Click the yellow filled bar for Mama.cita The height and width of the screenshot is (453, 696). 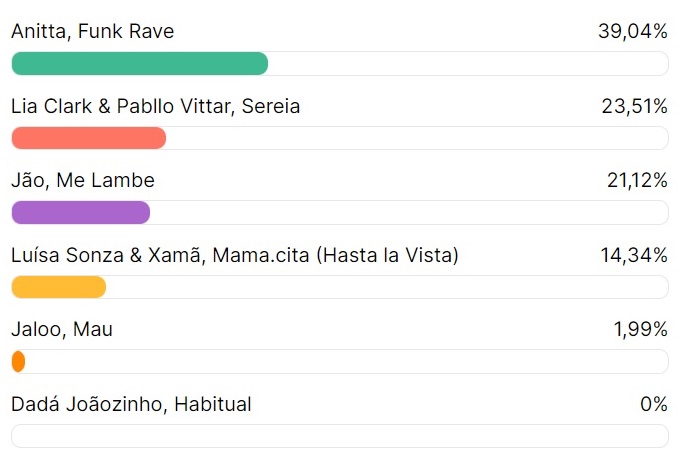point(58,287)
